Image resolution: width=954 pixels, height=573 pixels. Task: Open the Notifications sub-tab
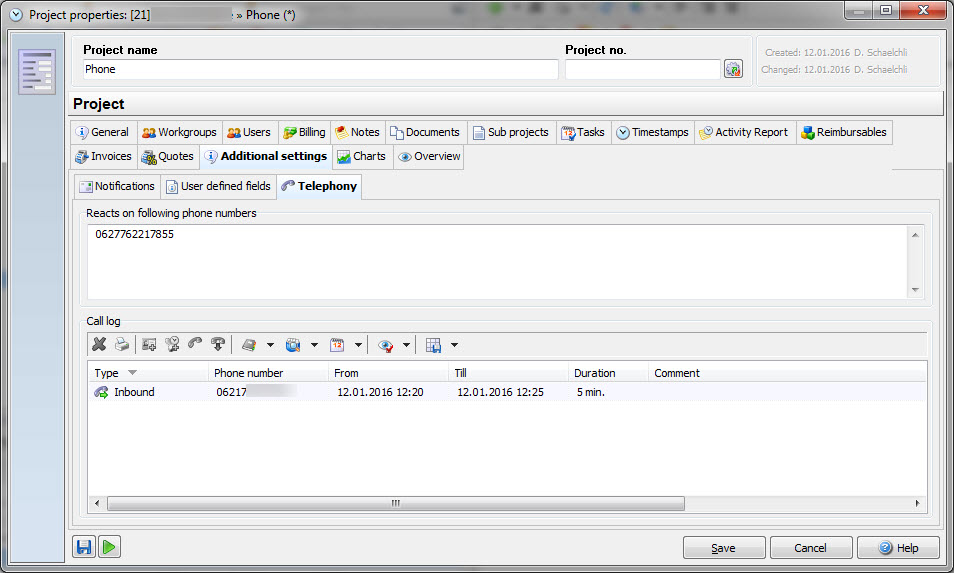tap(117, 186)
